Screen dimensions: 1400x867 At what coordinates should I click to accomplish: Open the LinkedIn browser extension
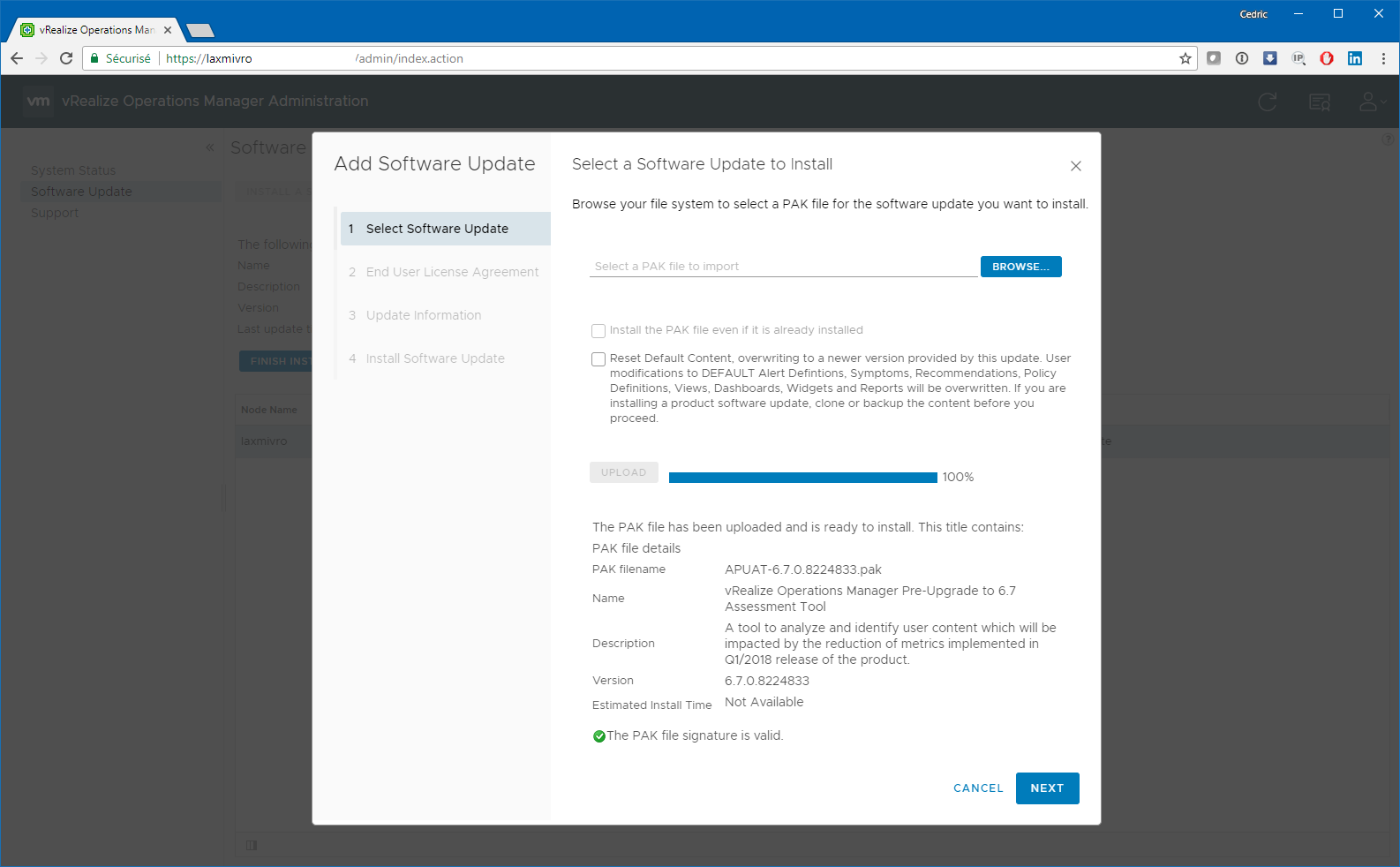point(1354,58)
